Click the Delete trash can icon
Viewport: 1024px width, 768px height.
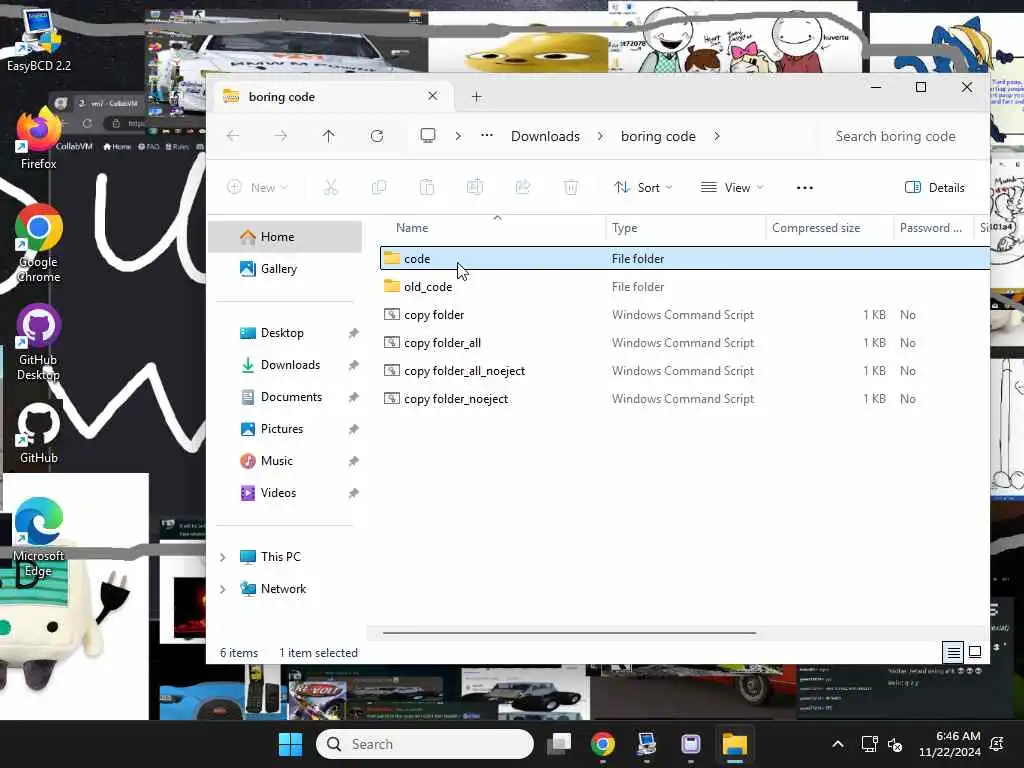(571, 187)
